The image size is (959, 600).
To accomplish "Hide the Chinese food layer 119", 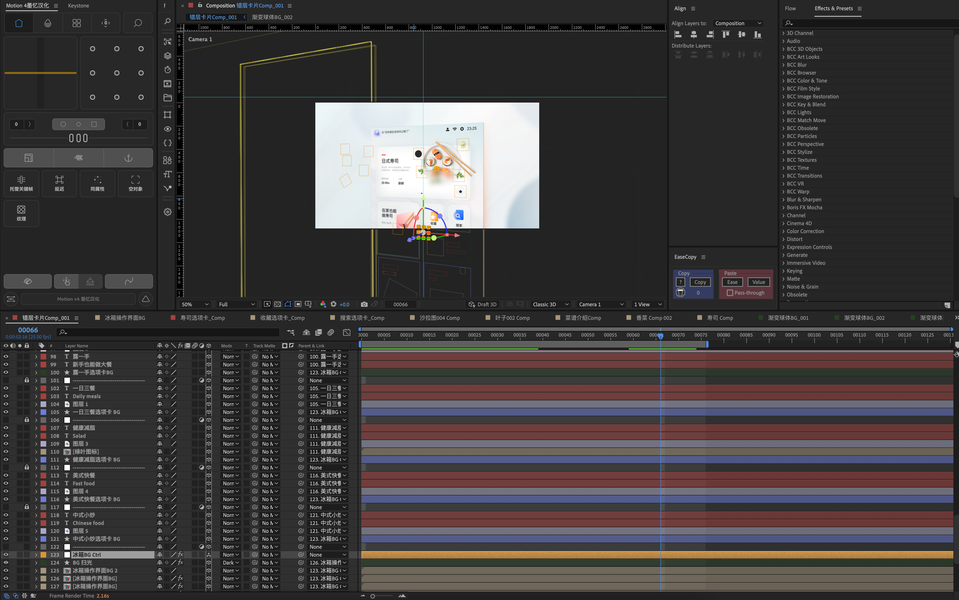I will [6, 523].
